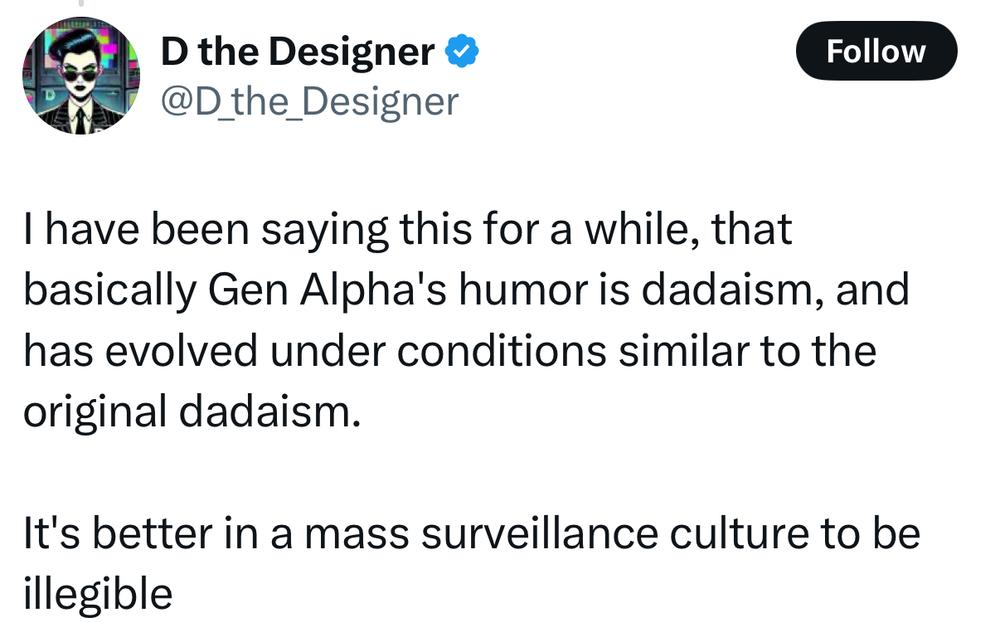The image size is (1000, 643).
Task: Click the phrase "mass surveillance"
Action: (481, 533)
